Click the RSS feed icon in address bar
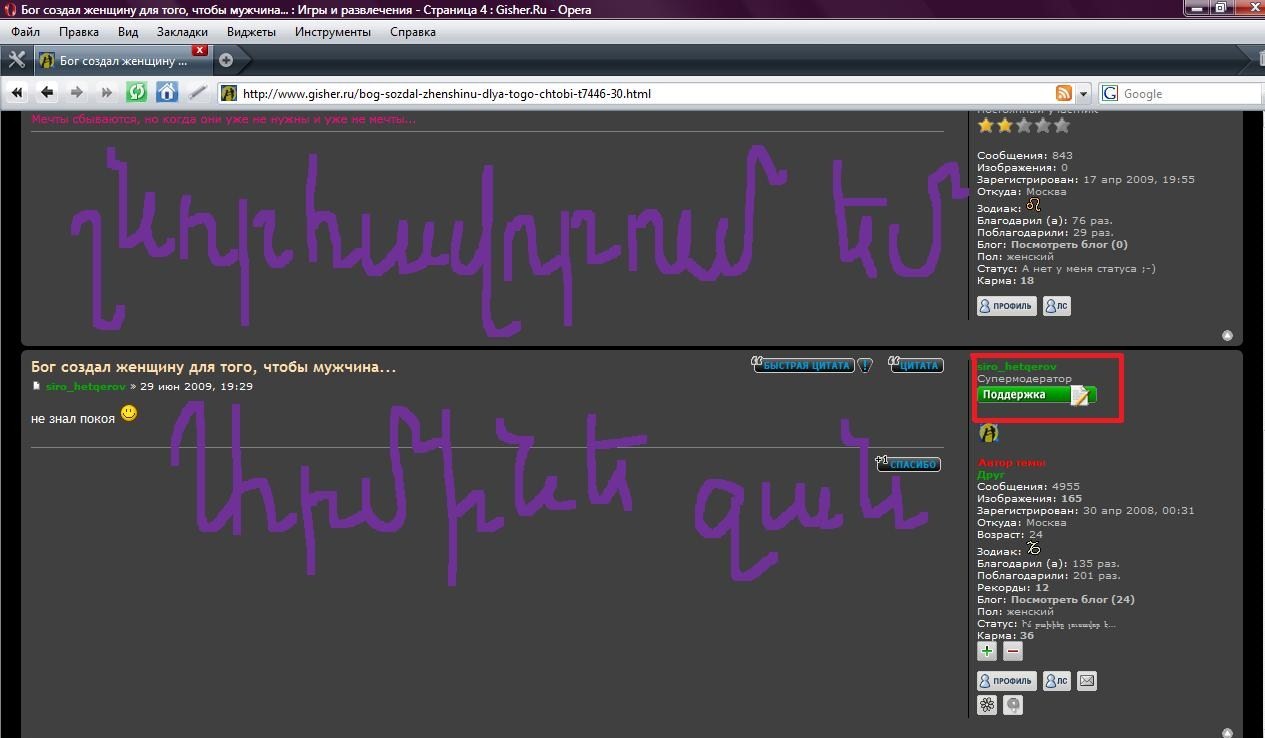The height and width of the screenshot is (738, 1265). point(1064,93)
